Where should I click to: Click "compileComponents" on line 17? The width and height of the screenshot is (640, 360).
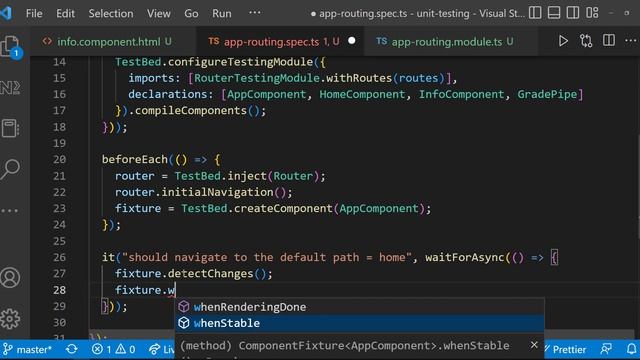[191, 111]
